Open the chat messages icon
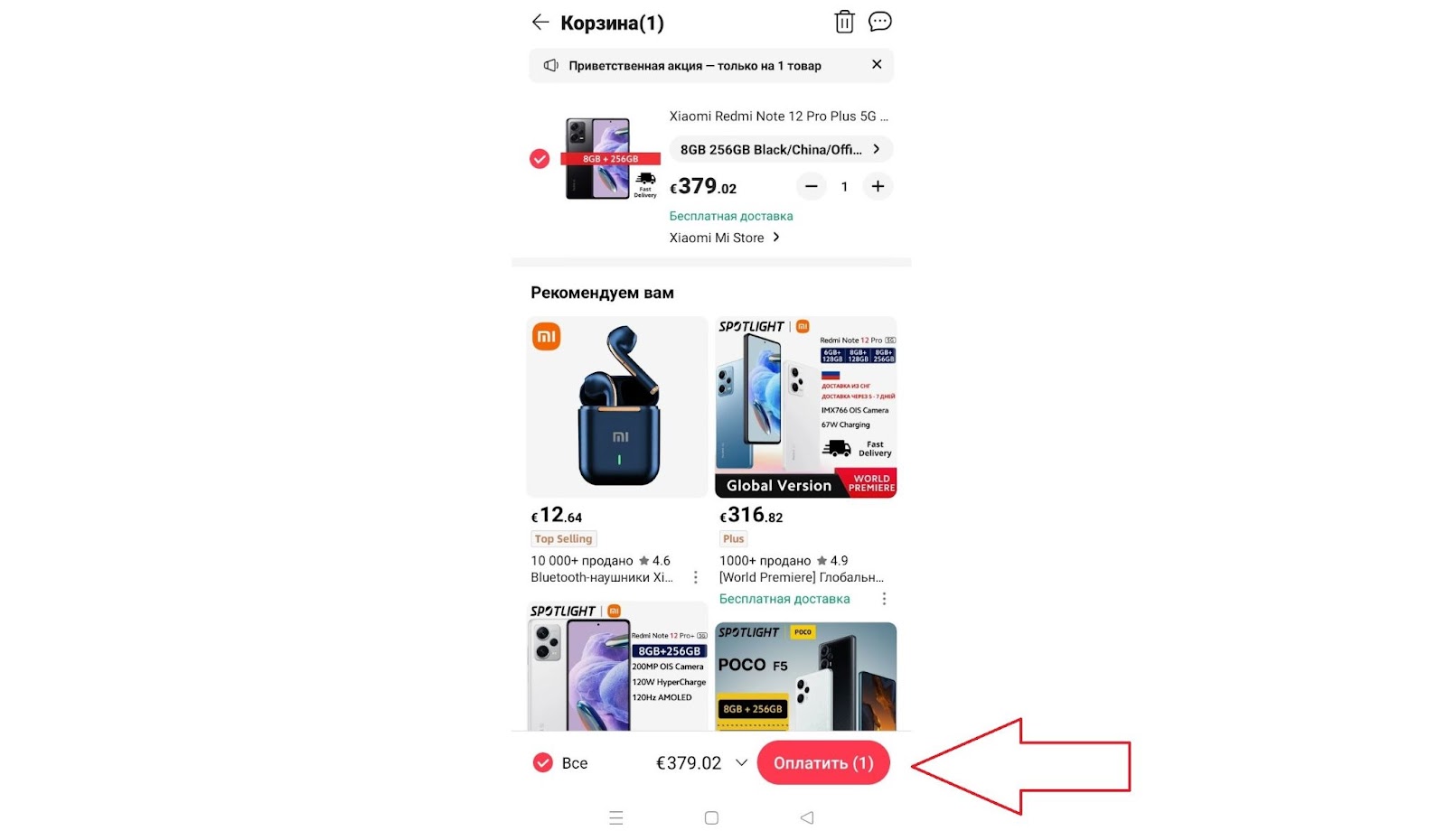The height and width of the screenshot is (840, 1446). point(880,22)
